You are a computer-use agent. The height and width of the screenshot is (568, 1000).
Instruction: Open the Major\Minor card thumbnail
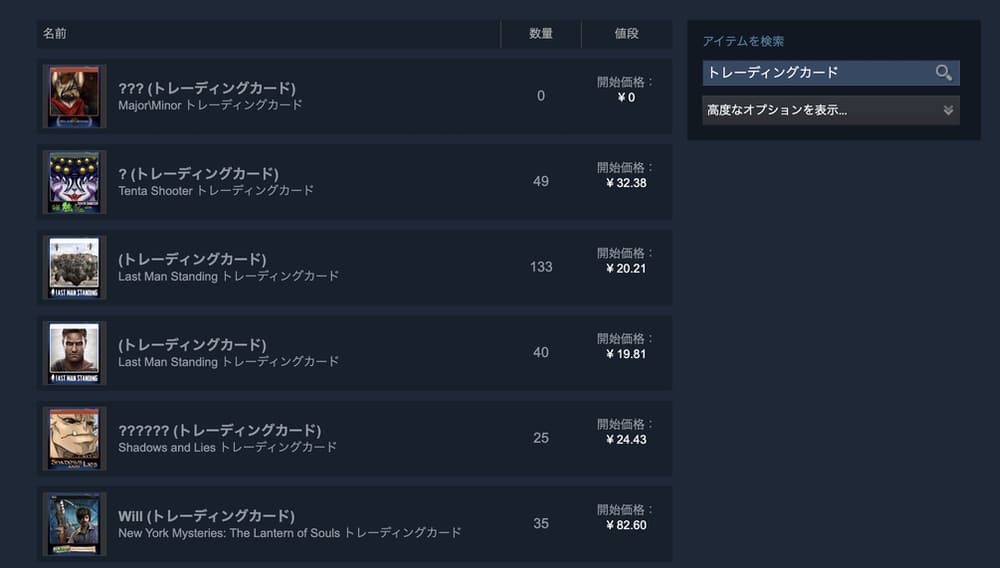point(74,96)
